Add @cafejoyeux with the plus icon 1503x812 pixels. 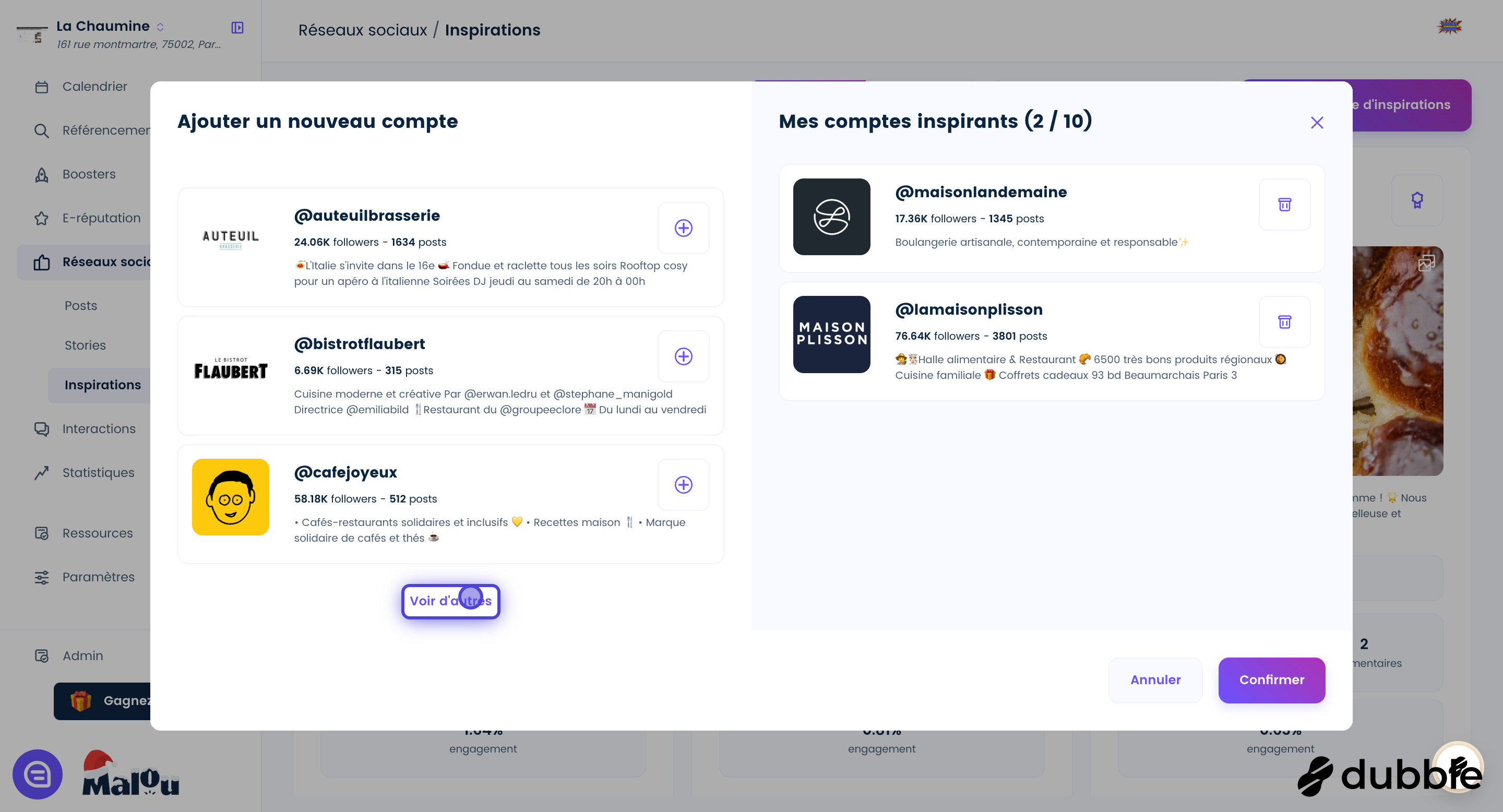(x=683, y=485)
